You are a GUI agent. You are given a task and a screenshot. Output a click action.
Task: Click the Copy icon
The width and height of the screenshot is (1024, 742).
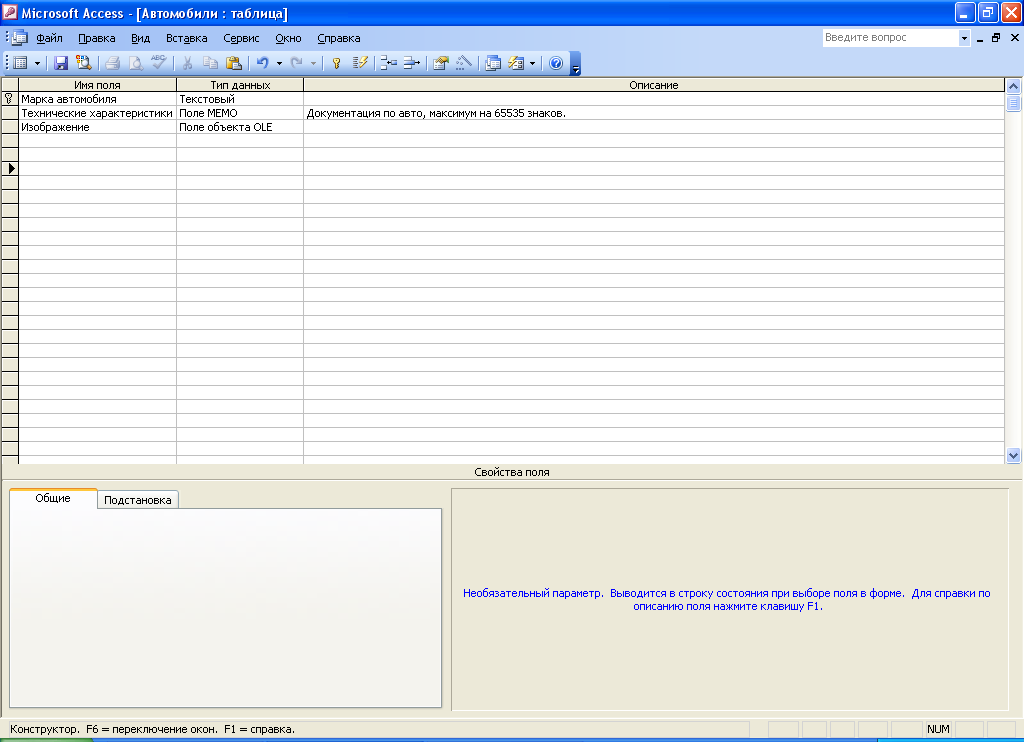[x=210, y=63]
